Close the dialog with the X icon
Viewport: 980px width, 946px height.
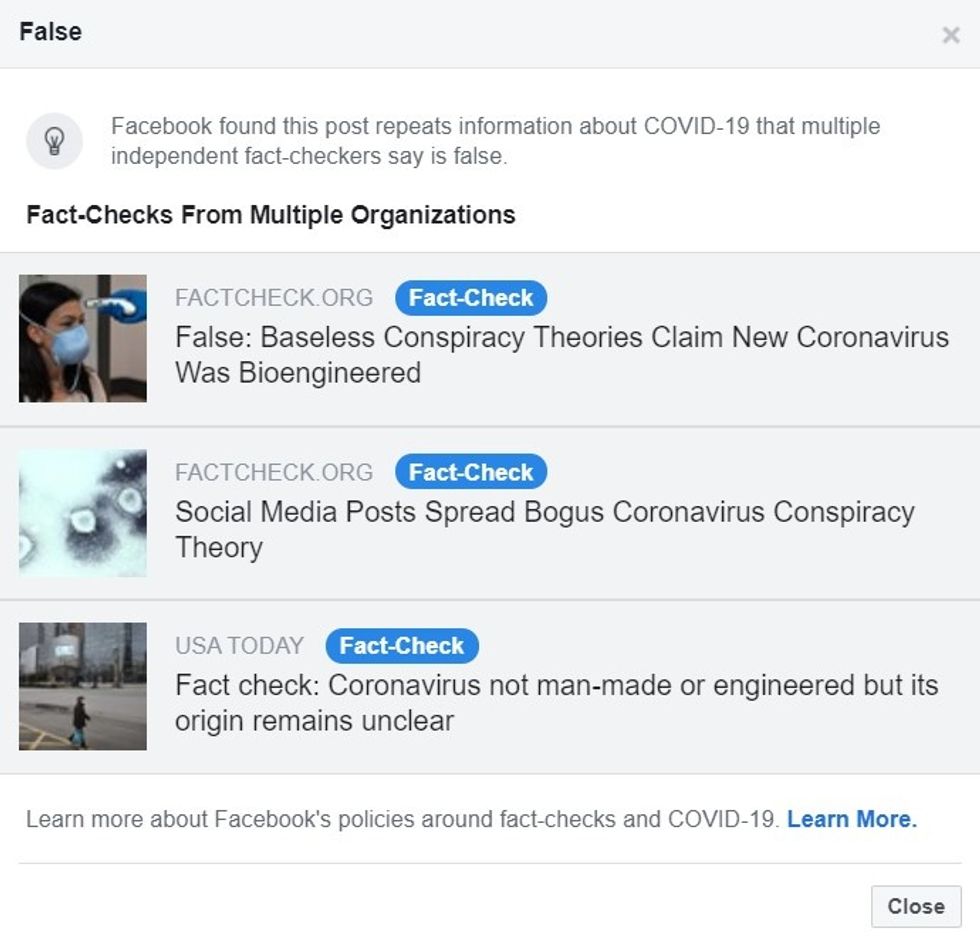[951, 35]
